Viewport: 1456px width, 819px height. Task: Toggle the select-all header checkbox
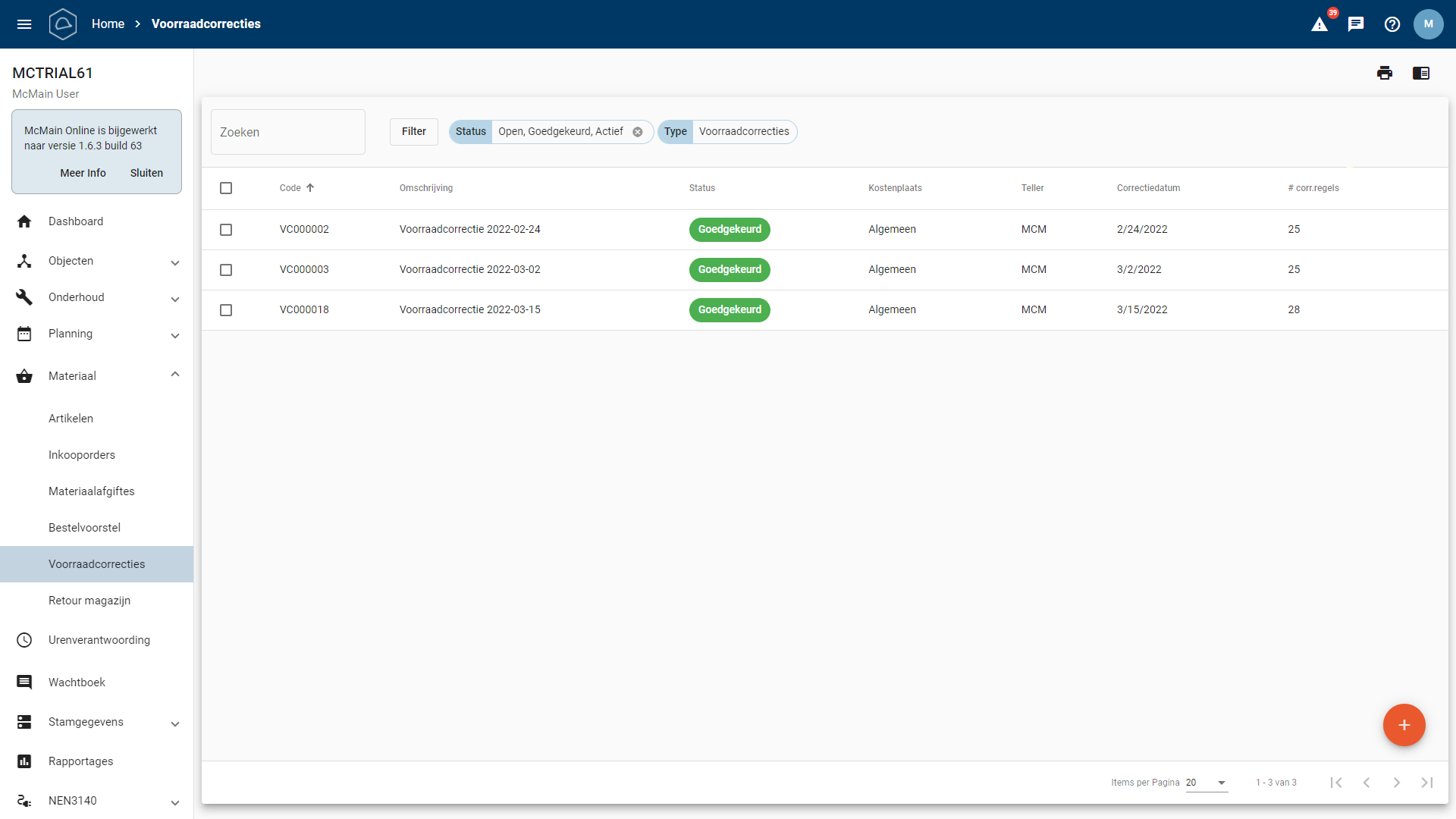point(226,188)
